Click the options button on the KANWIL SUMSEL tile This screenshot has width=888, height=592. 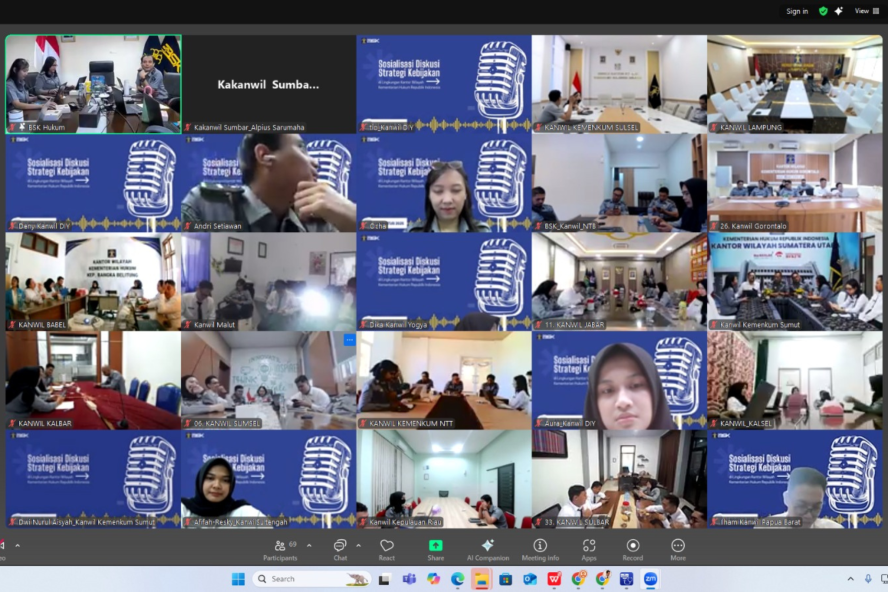point(349,340)
